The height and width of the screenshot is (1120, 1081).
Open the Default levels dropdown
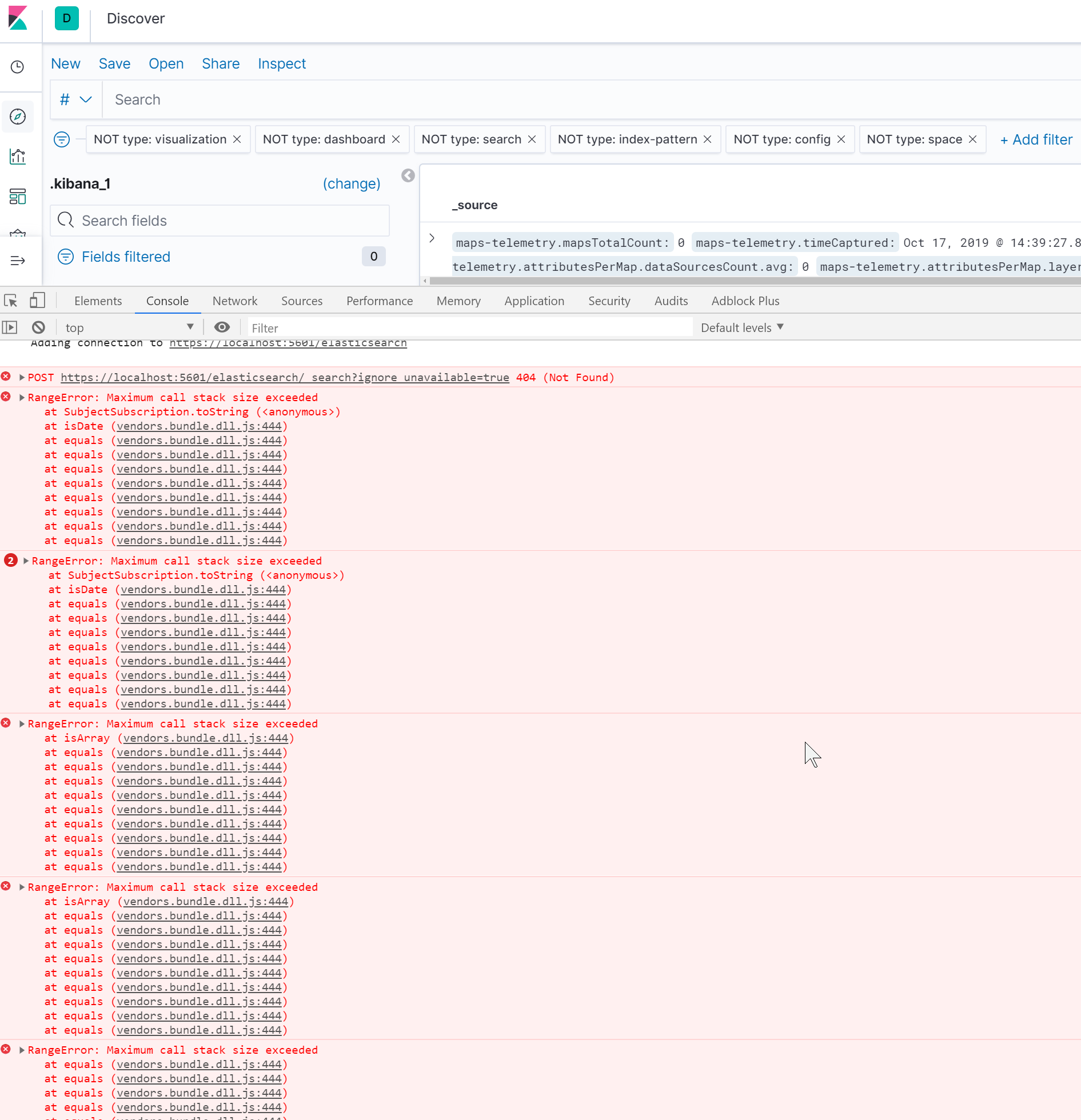pyautogui.click(x=741, y=327)
